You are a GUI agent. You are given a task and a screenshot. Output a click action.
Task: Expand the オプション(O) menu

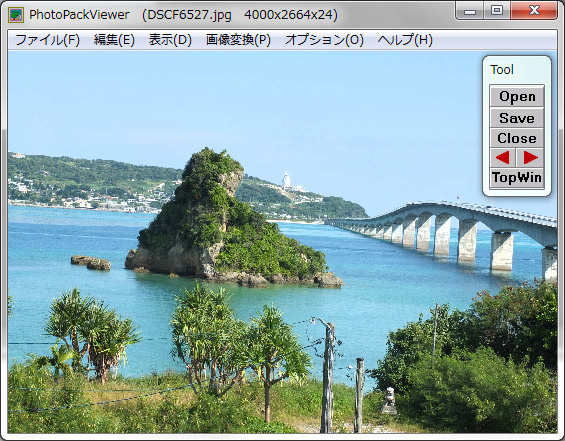point(324,40)
